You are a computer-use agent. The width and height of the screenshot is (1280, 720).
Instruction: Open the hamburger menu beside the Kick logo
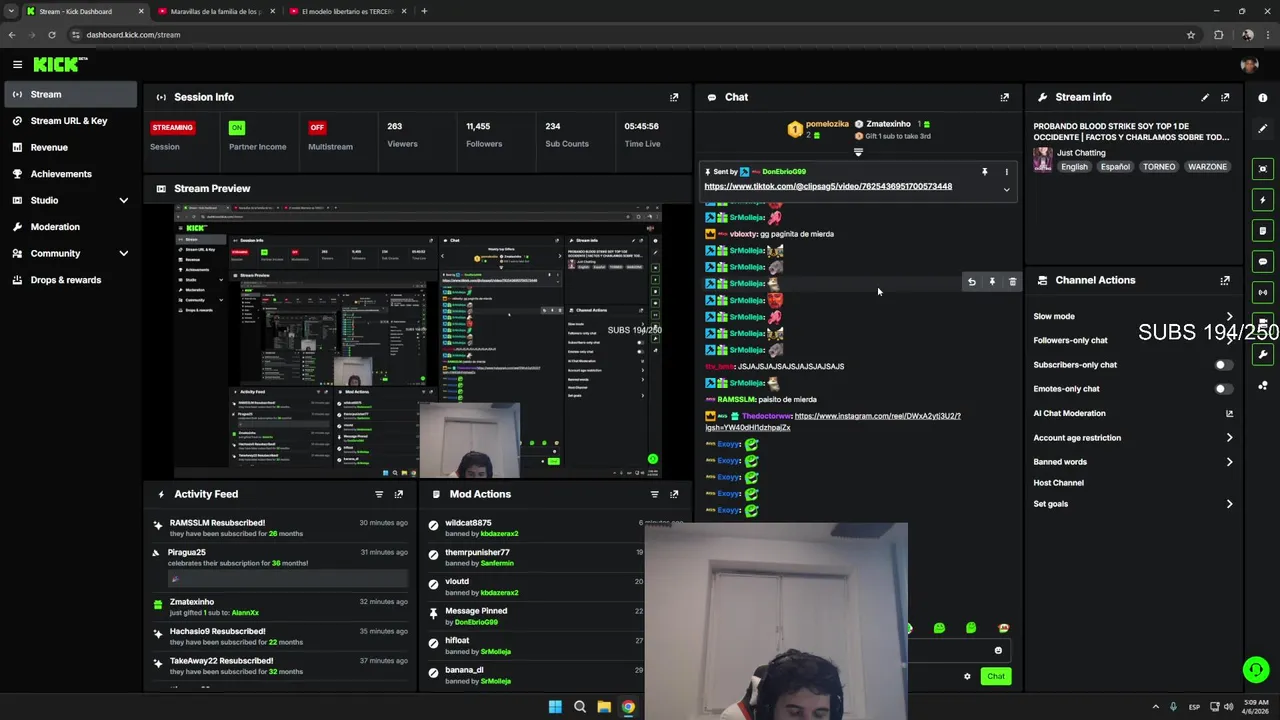click(x=17, y=64)
